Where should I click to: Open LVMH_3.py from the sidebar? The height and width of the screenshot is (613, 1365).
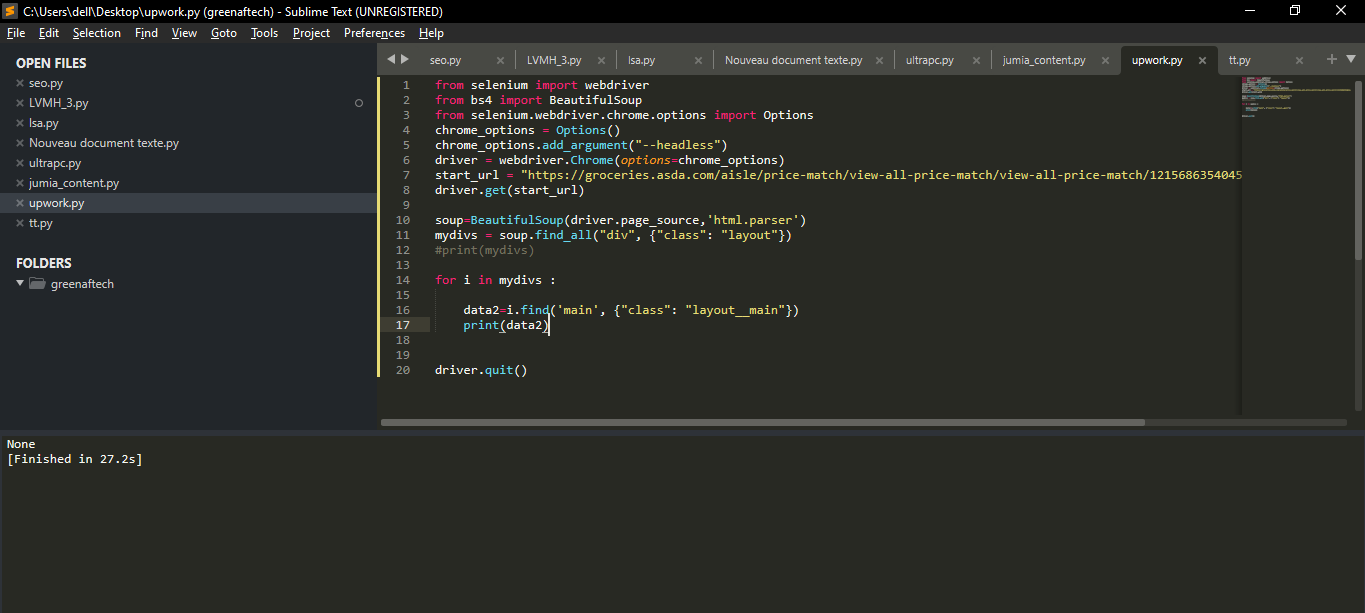pos(59,103)
